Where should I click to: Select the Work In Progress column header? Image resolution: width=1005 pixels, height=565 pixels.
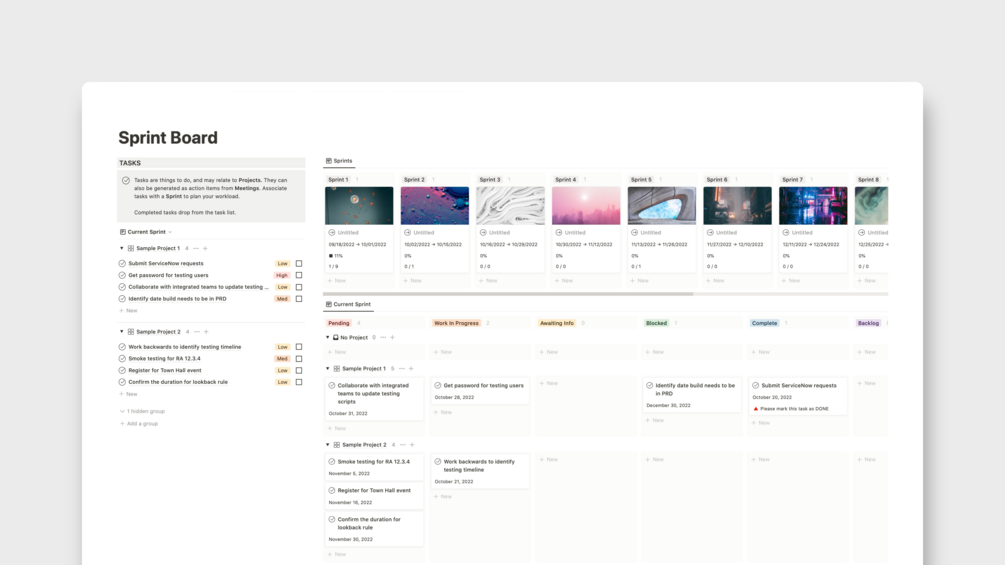point(456,323)
